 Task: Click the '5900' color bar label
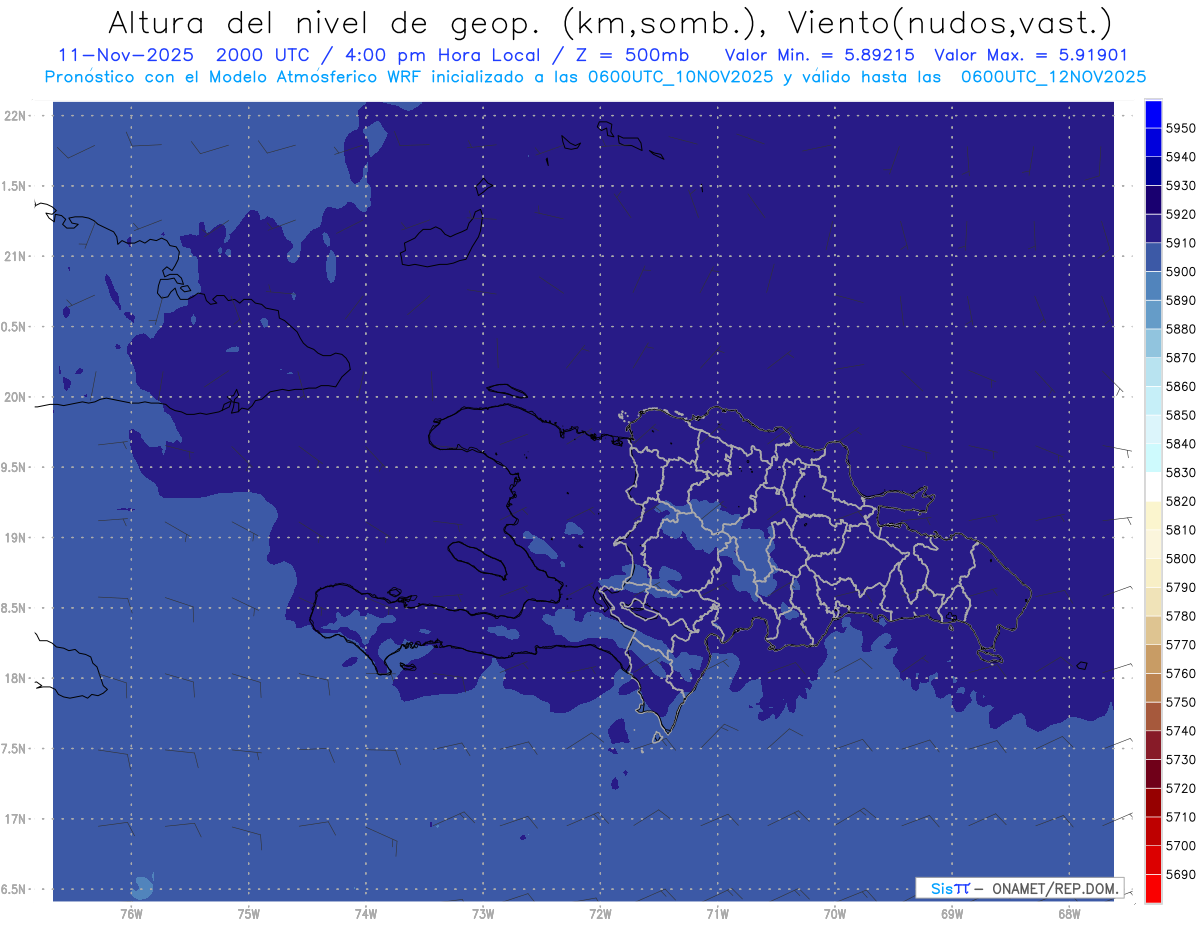click(1181, 271)
